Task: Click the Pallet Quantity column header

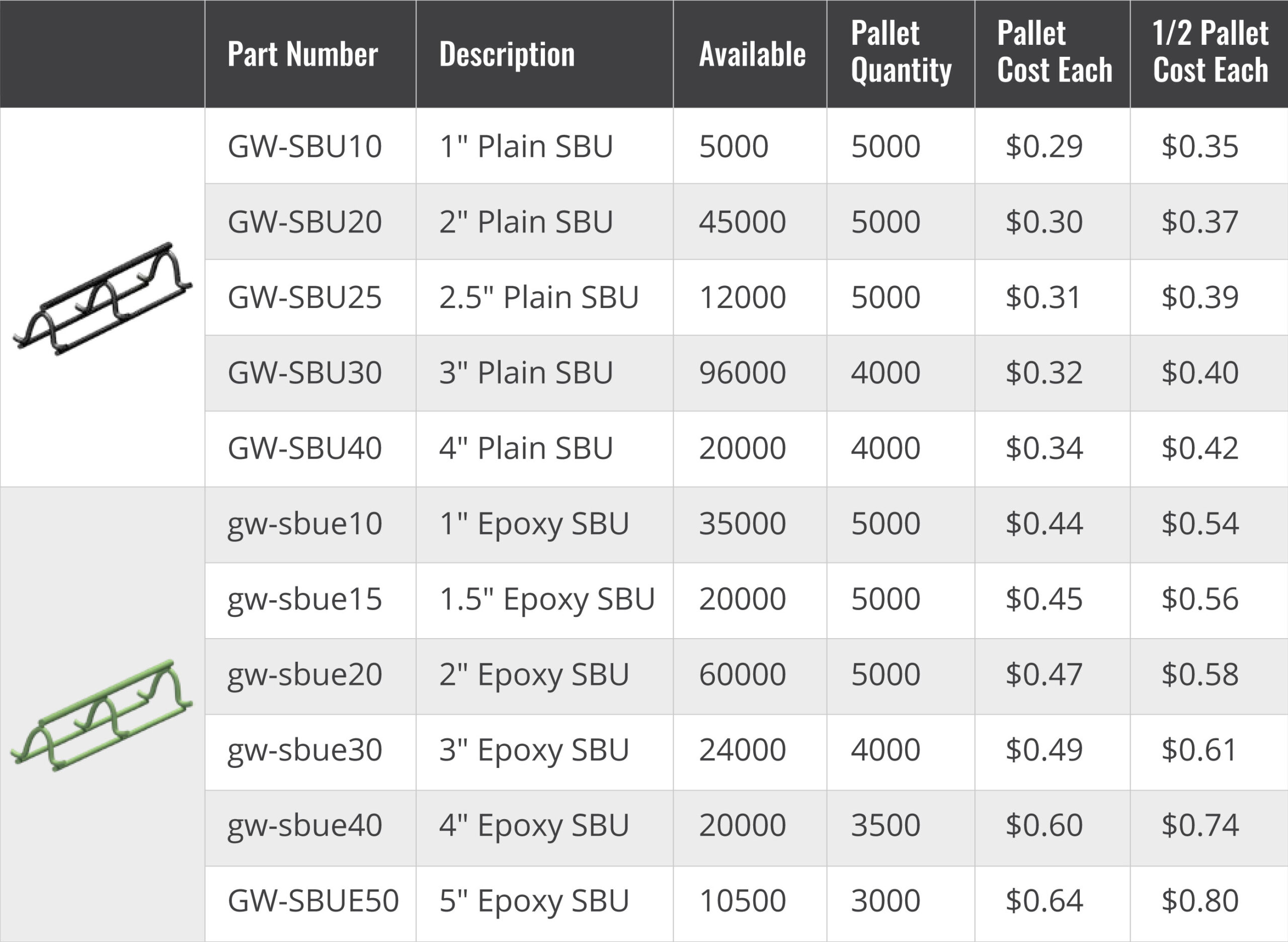Action: (x=901, y=52)
